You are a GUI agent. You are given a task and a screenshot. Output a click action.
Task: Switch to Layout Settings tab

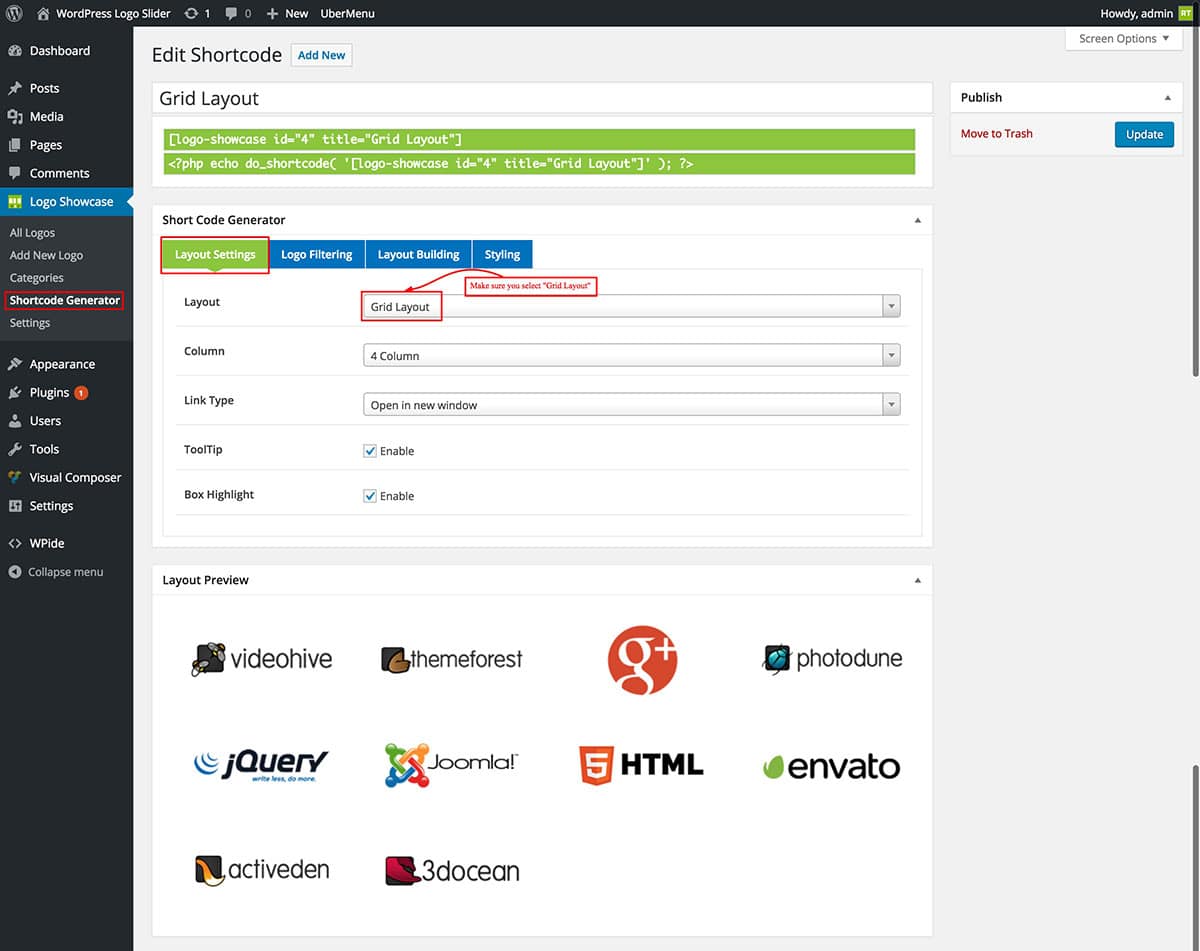tap(215, 254)
